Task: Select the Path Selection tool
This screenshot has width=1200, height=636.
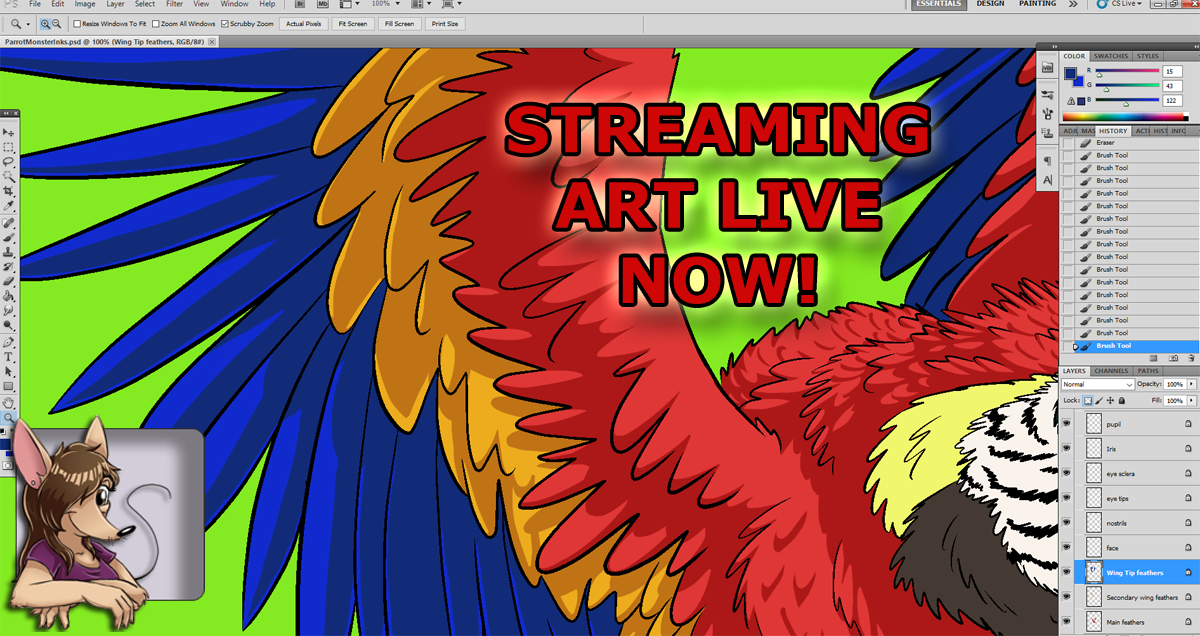Action: (9, 371)
